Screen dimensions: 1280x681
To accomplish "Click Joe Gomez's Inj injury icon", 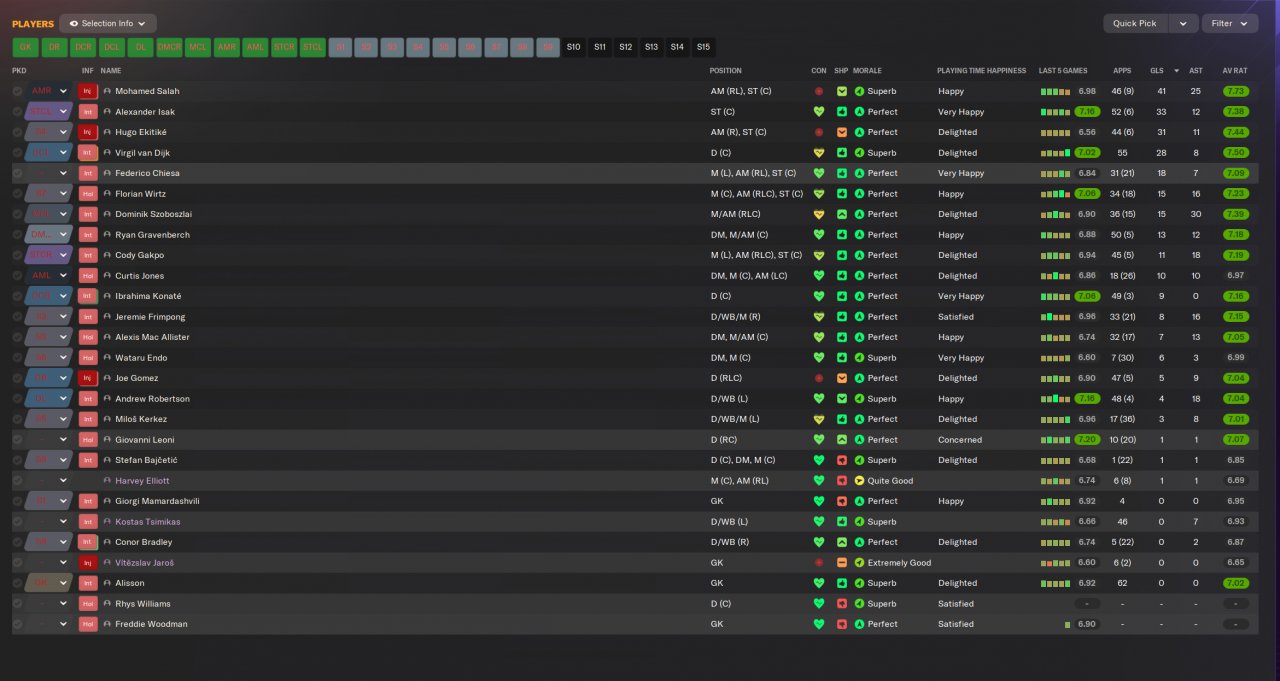I will (x=88, y=378).
